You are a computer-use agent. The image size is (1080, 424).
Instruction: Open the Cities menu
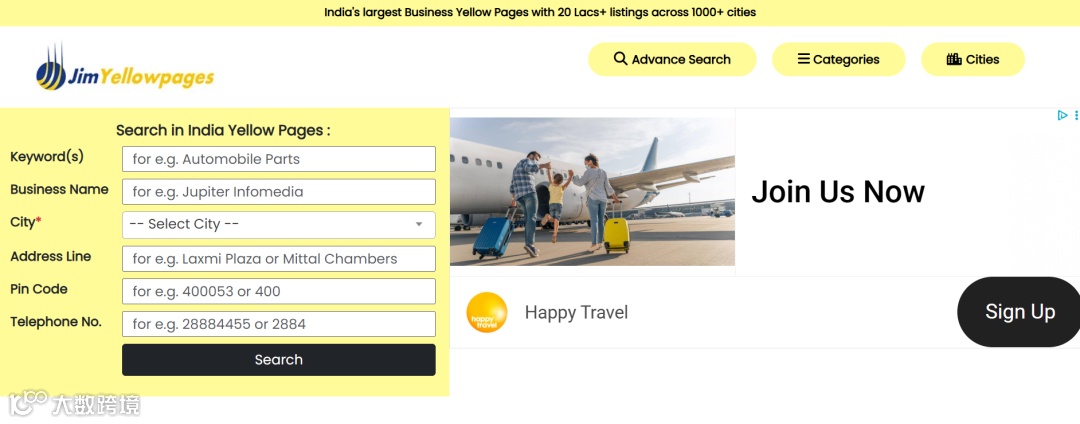(973, 59)
